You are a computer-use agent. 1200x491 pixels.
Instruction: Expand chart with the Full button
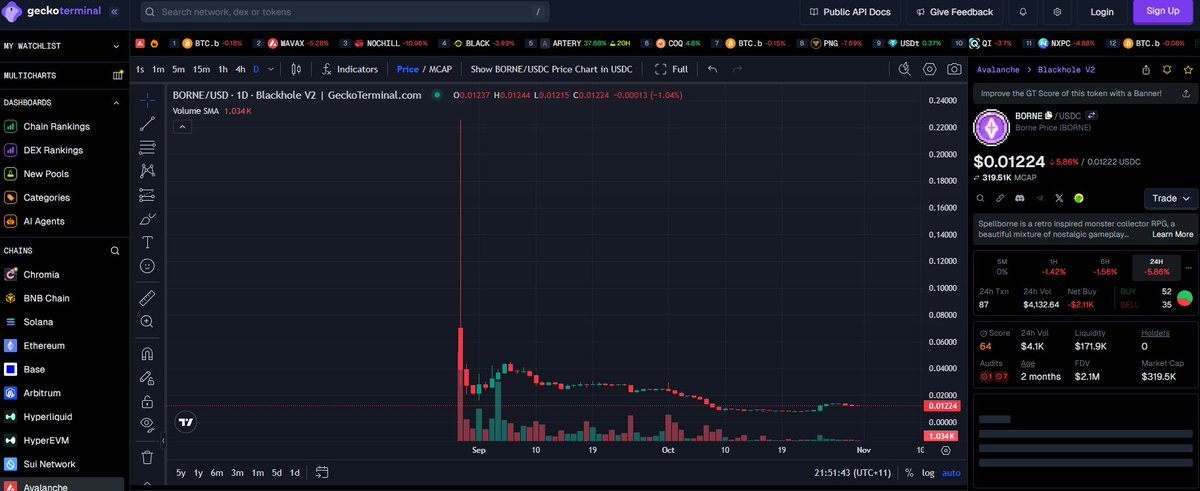pos(671,69)
